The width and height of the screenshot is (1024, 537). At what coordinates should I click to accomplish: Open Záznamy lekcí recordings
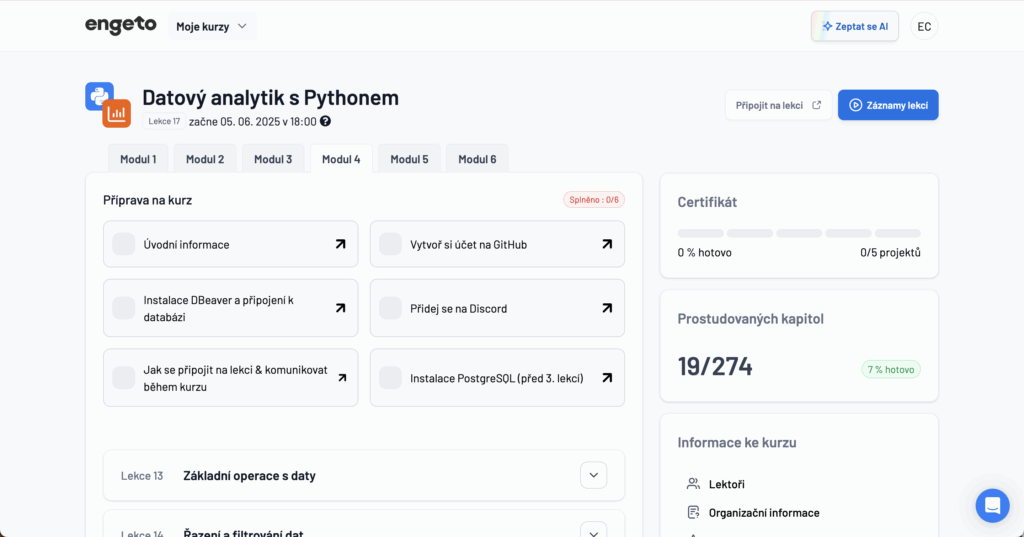888,105
